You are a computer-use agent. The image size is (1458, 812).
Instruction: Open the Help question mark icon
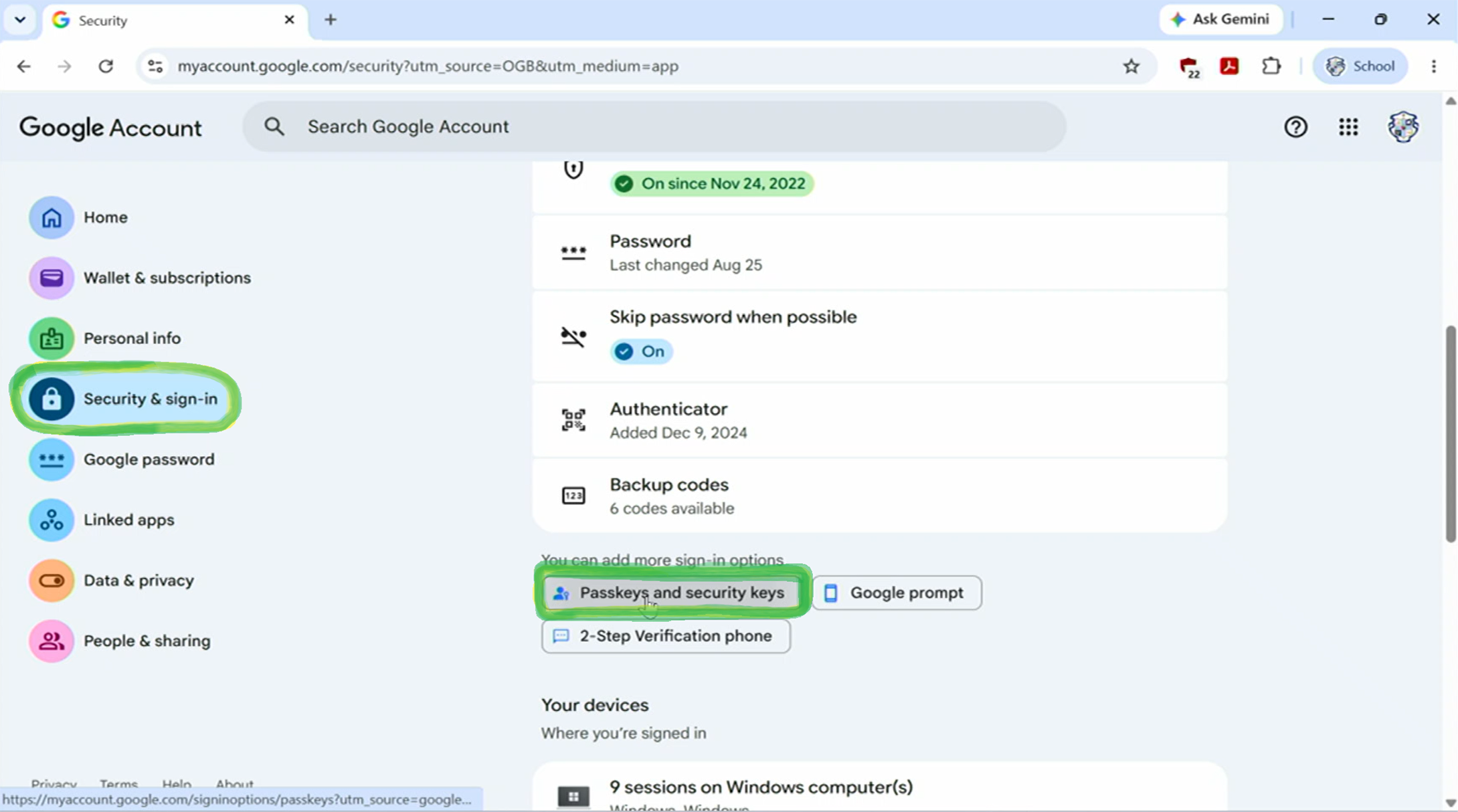[x=1295, y=127]
